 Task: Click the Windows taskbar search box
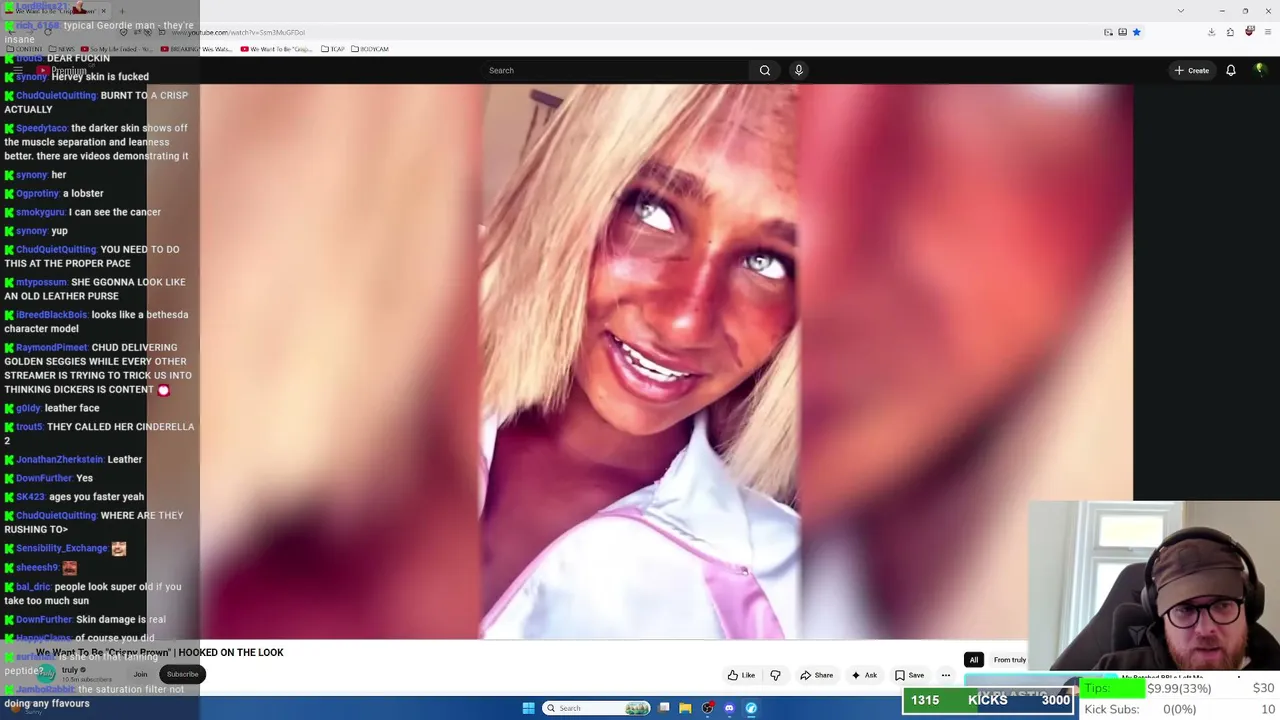pyautogui.click(x=597, y=708)
